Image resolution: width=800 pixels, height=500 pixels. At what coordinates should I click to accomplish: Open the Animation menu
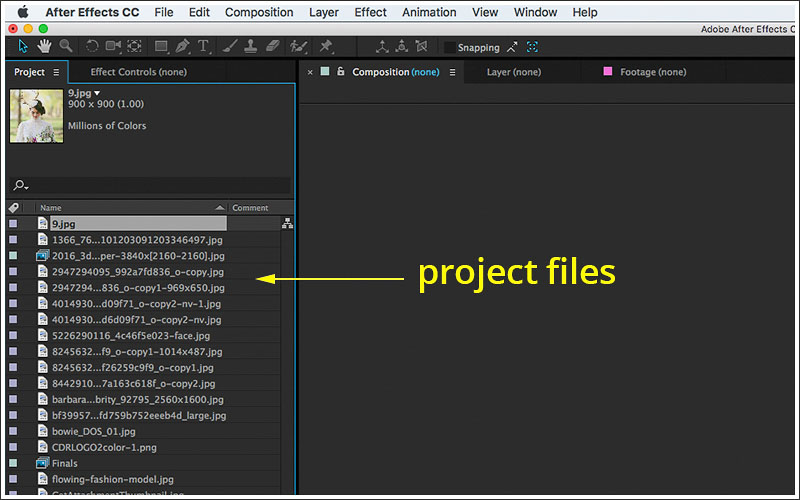pos(429,12)
